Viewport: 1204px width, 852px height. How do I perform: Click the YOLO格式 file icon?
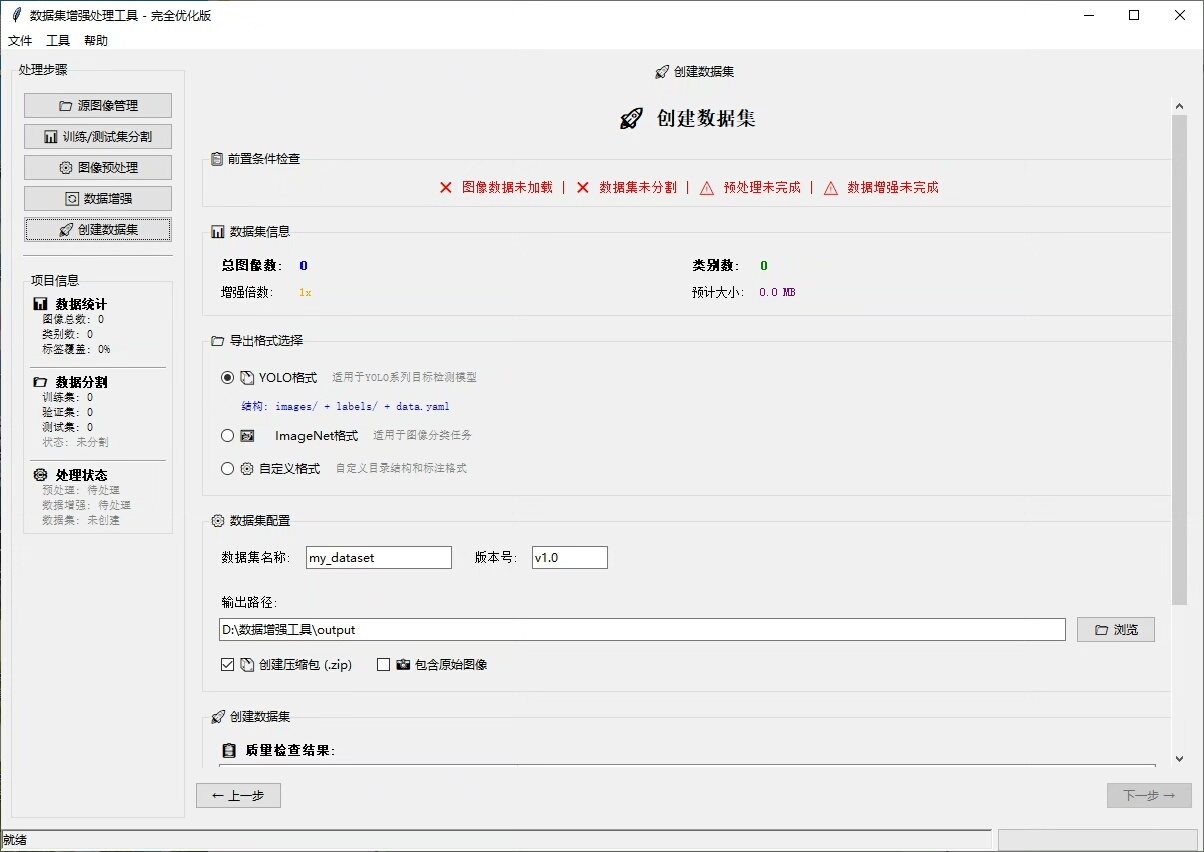[x=247, y=378]
